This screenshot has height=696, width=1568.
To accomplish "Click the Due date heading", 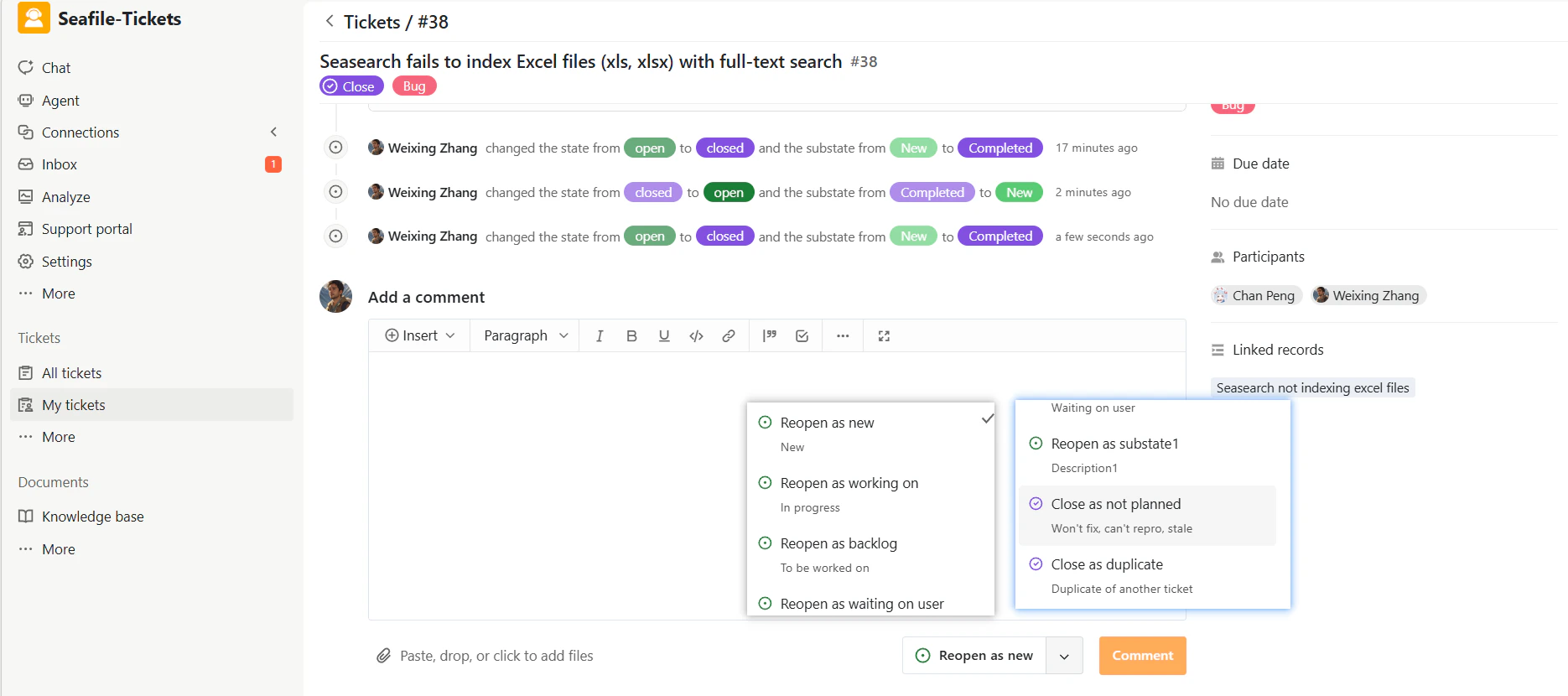I will click(x=1260, y=164).
